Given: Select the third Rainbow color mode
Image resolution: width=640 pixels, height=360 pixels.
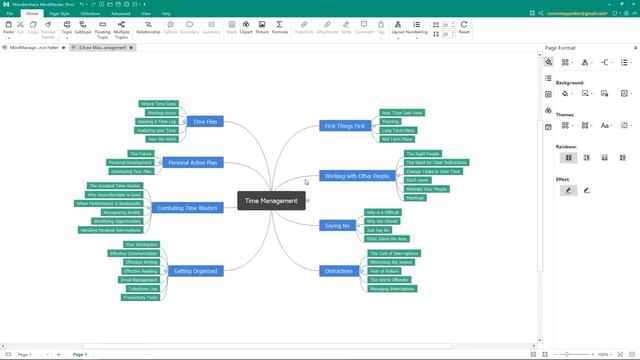Looking at the screenshot, I should click(604, 158).
